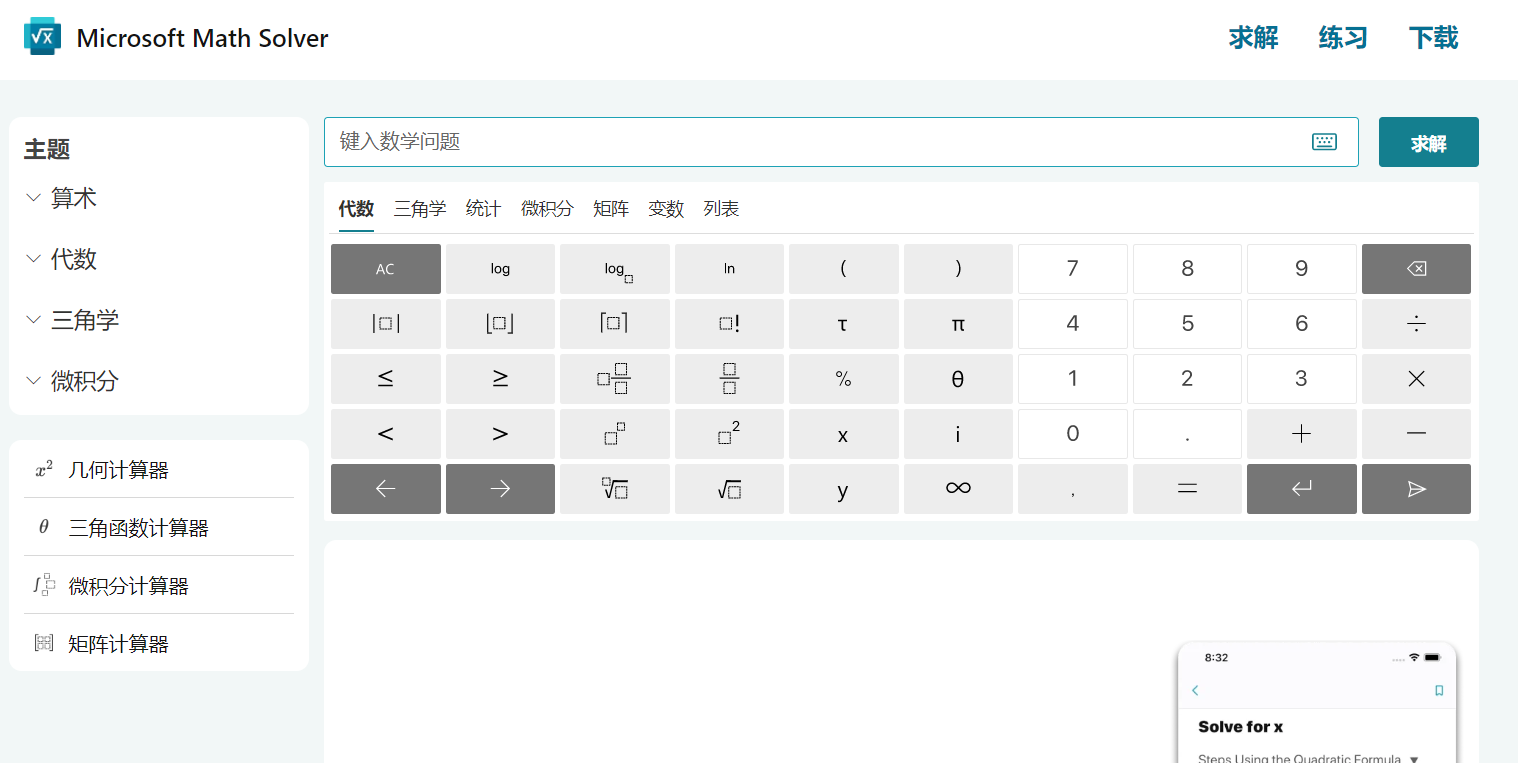Clear input with AC key

click(385, 269)
